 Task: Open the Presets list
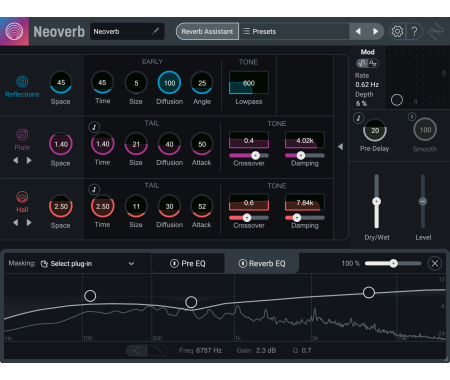(x=294, y=31)
